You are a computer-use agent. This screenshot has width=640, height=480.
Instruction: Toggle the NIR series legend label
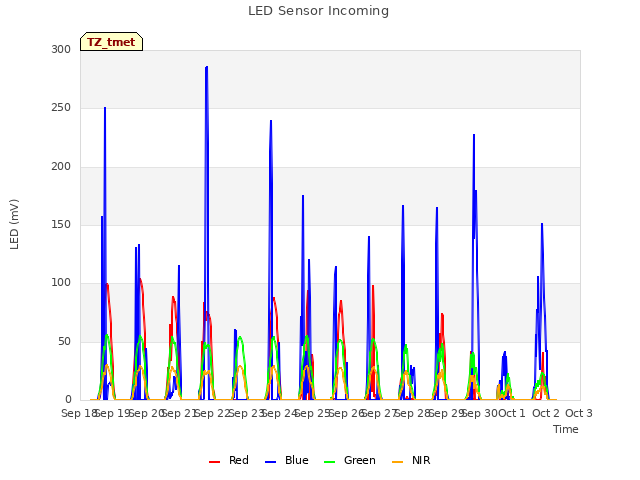[421, 460]
